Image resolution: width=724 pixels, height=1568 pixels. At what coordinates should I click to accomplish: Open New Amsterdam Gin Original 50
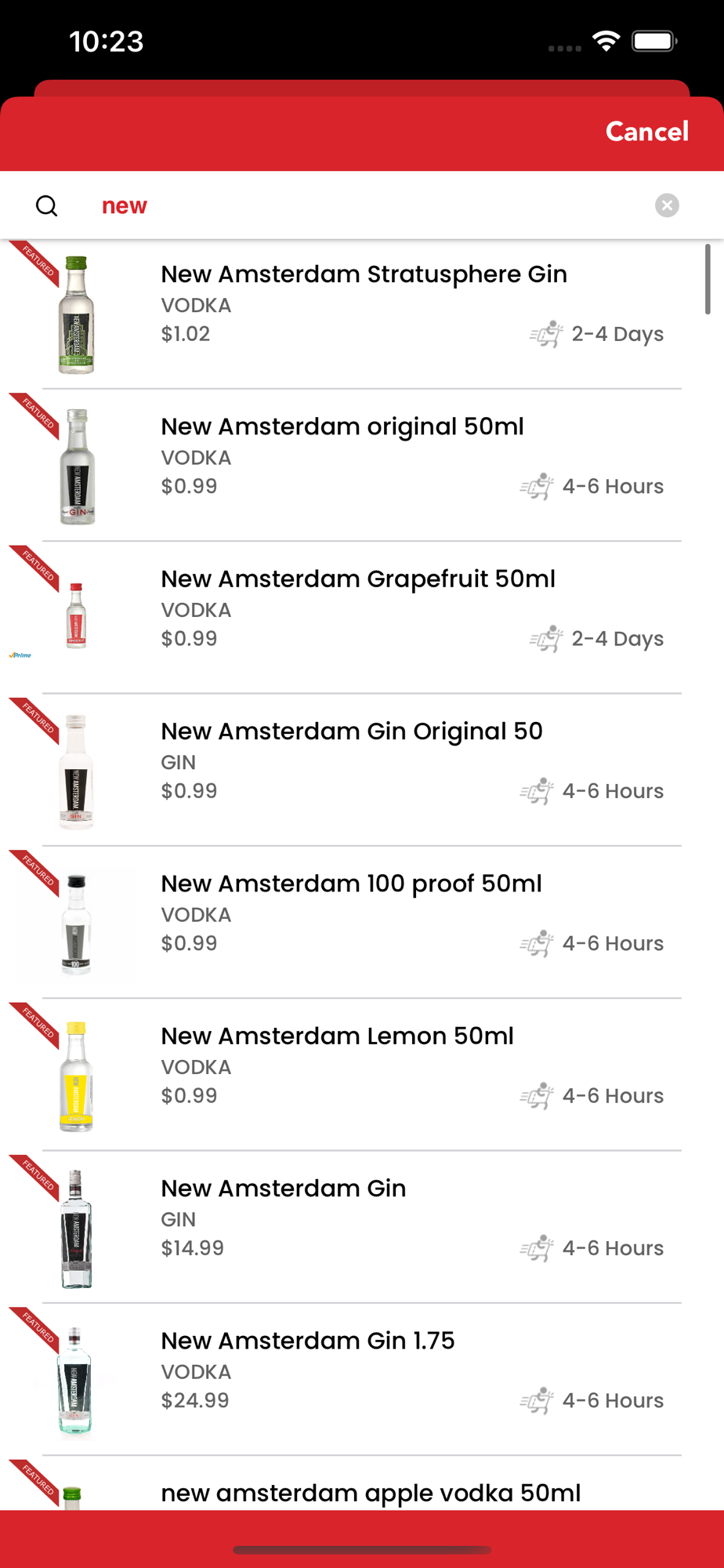coord(352,731)
